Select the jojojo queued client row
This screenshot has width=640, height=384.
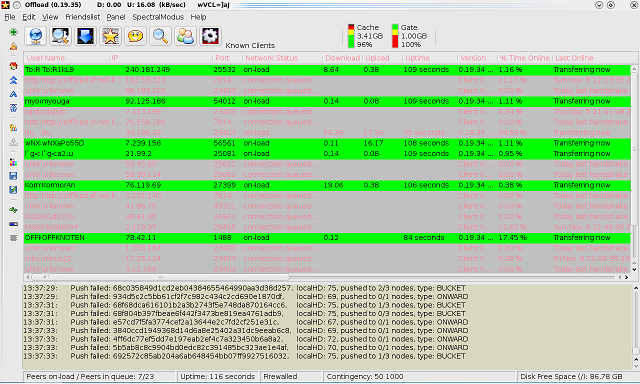(327, 112)
